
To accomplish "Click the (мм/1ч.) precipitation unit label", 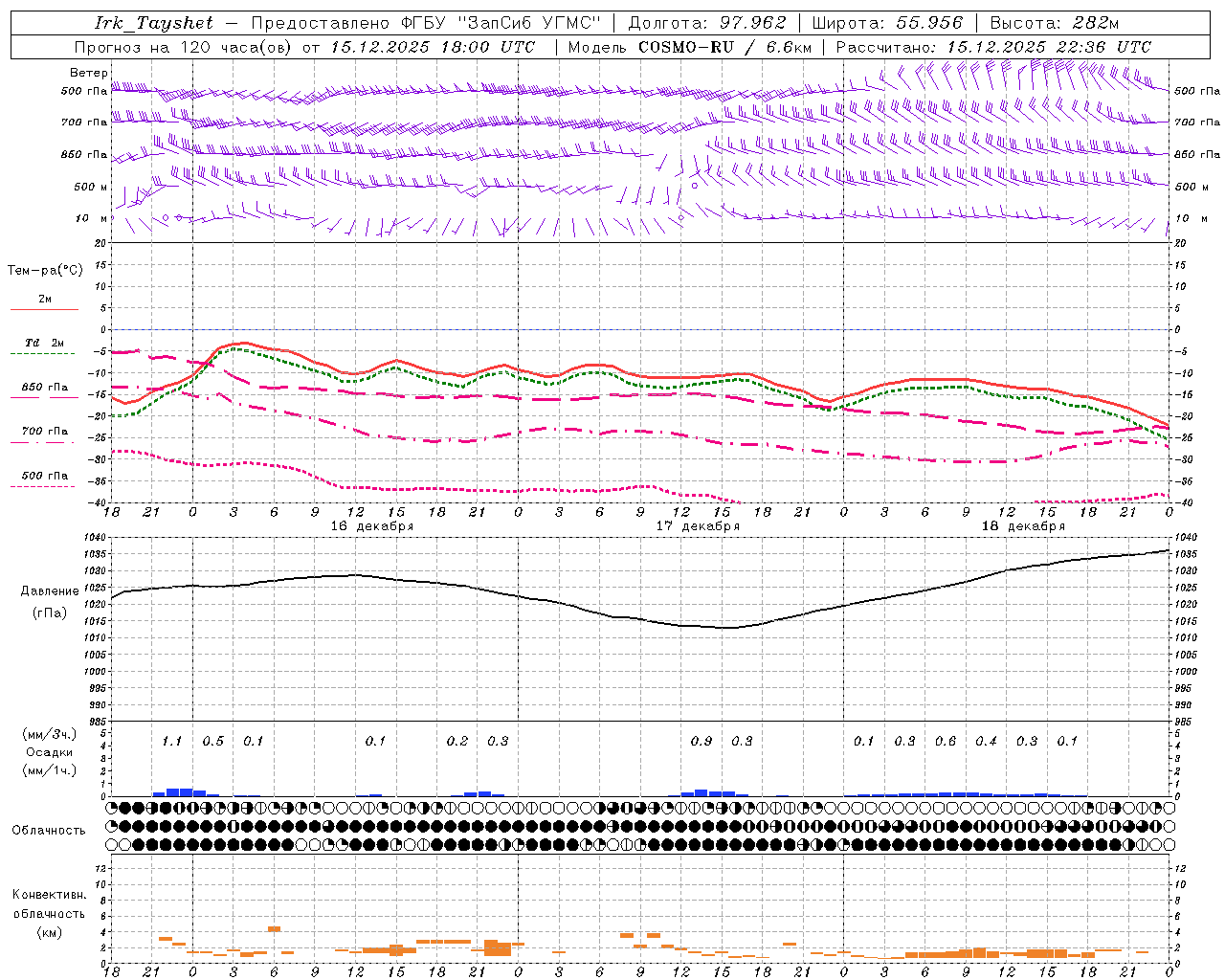I will (50, 770).
